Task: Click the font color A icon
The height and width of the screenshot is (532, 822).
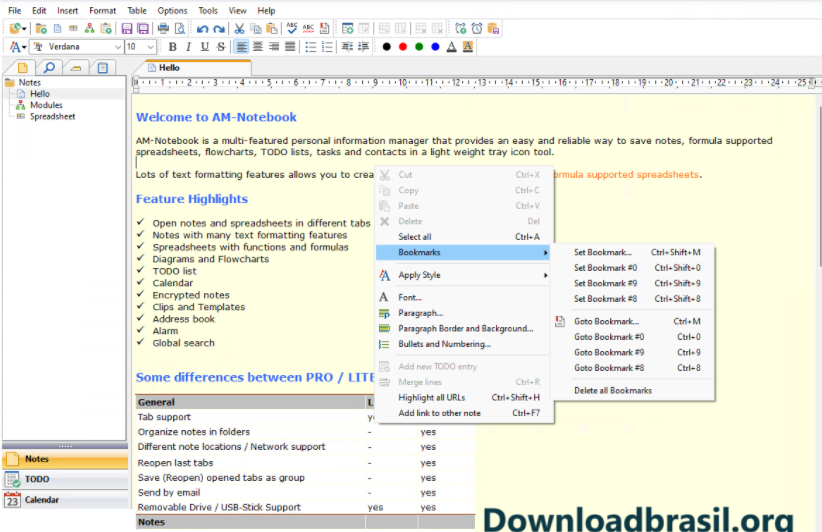Action: 451,47
